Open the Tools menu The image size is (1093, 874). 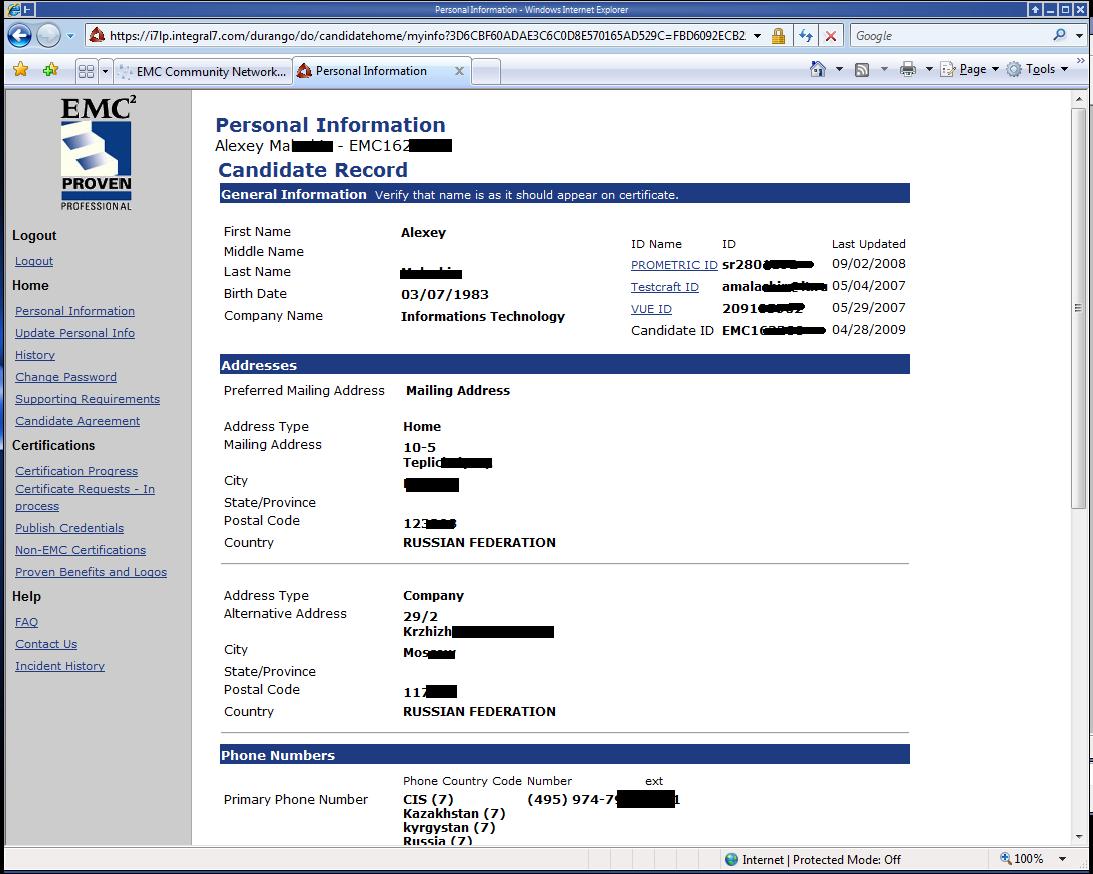1037,69
